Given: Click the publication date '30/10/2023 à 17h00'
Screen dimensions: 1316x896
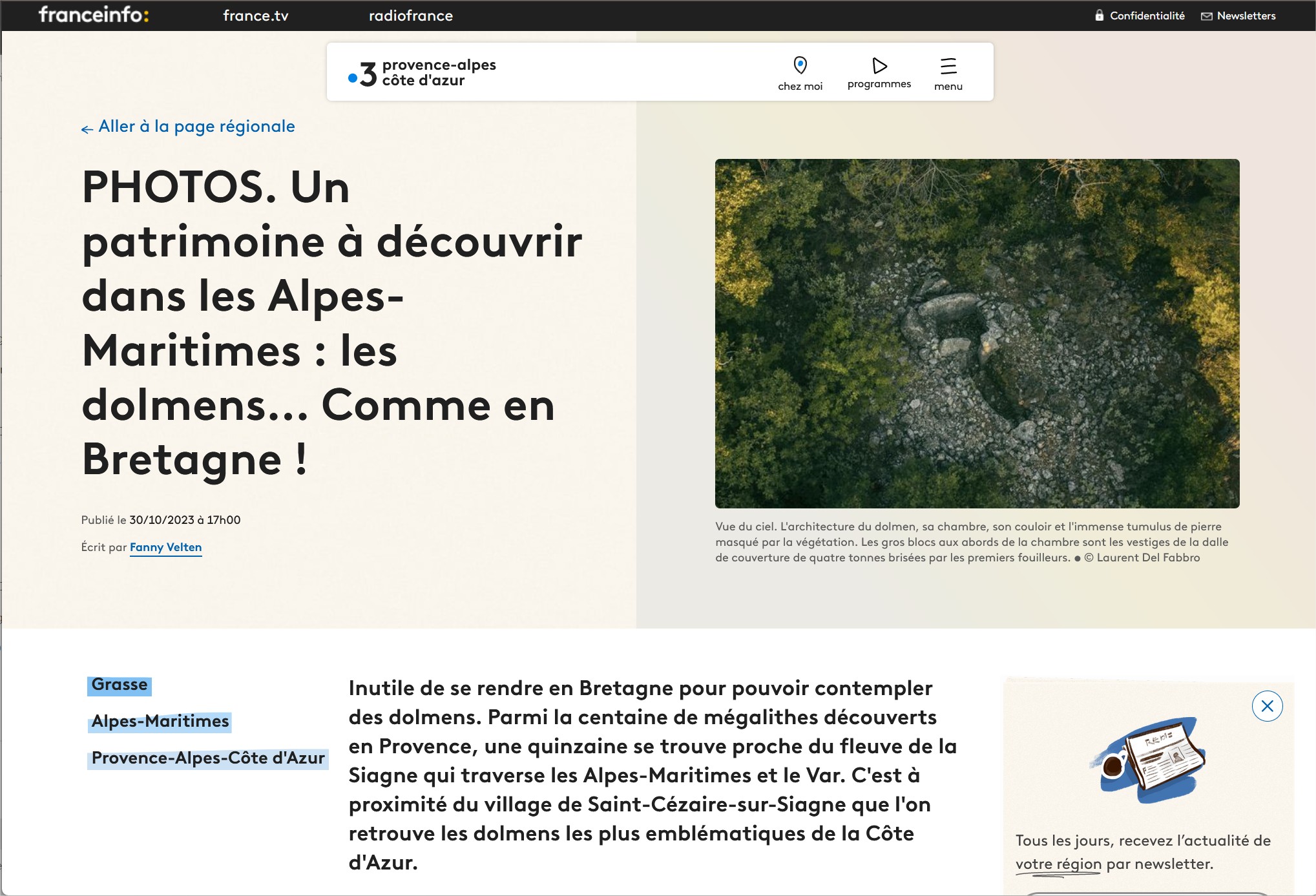Looking at the screenshot, I should click(185, 520).
